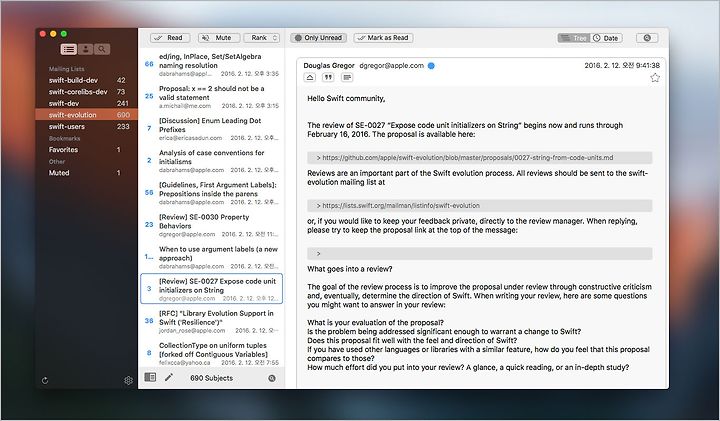Viewport: 720px width, 421px height.
Task: Select swift-evolution mailing list
Action: pyautogui.click(x=87, y=115)
